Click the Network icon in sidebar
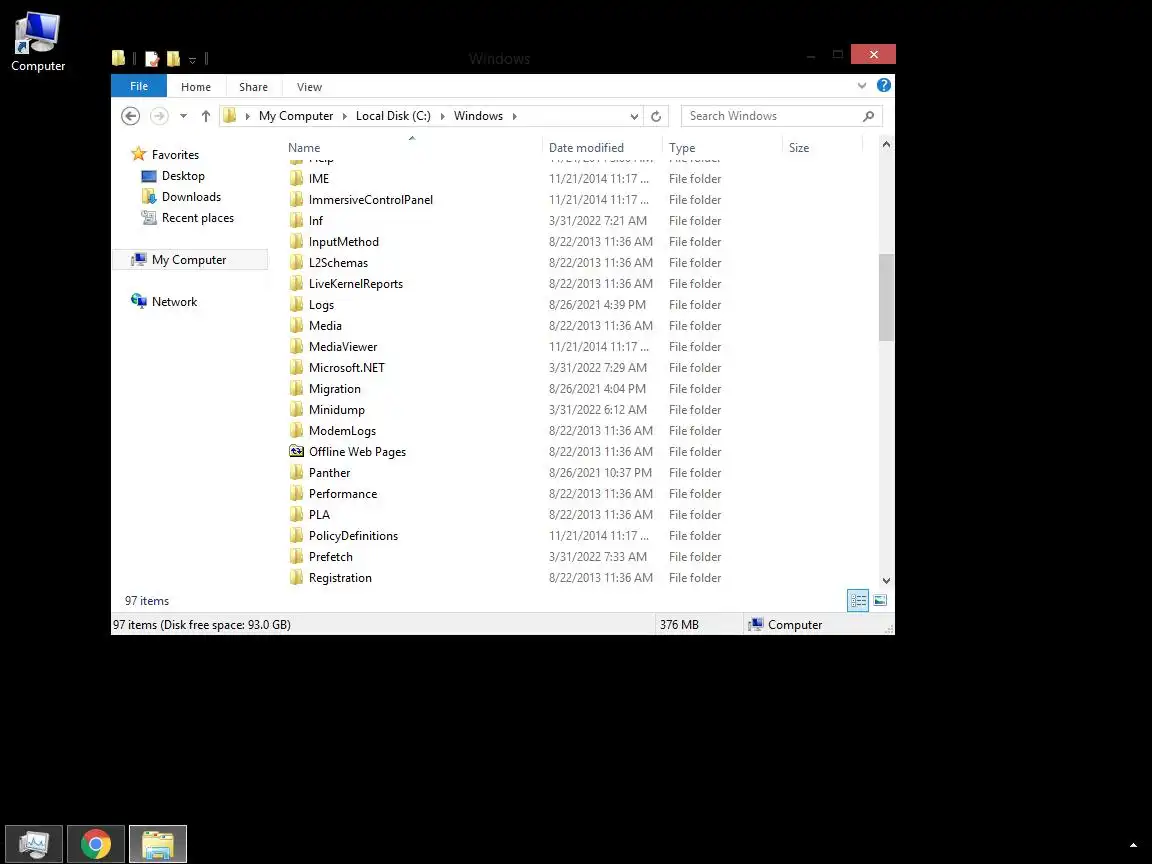This screenshot has height=864, width=1152. point(138,301)
